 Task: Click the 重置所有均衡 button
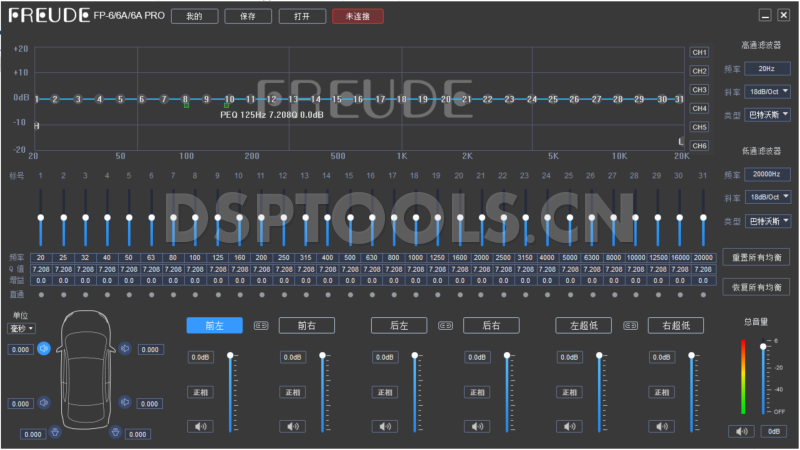click(x=755, y=258)
